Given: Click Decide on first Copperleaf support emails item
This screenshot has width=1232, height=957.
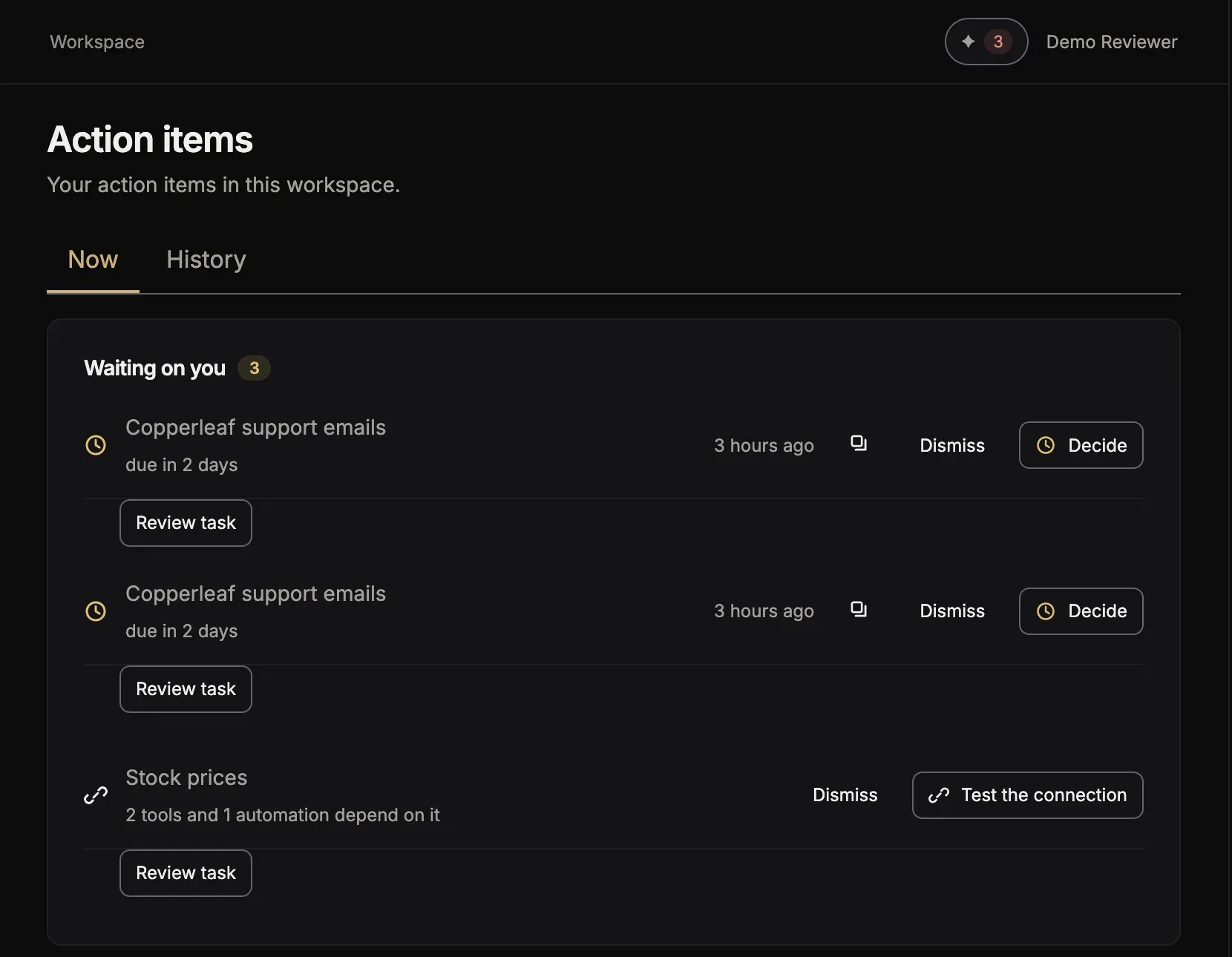Looking at the screenshot, I should coord(1081,445).
